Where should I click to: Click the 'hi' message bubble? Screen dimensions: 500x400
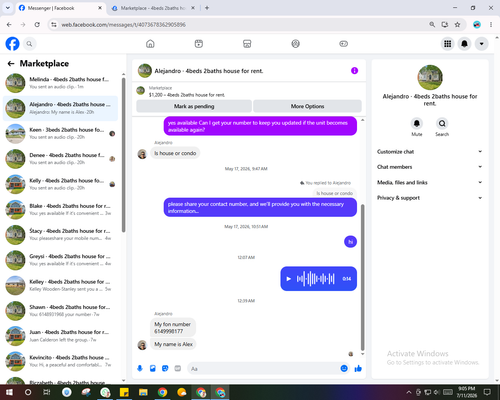[350, 242]
